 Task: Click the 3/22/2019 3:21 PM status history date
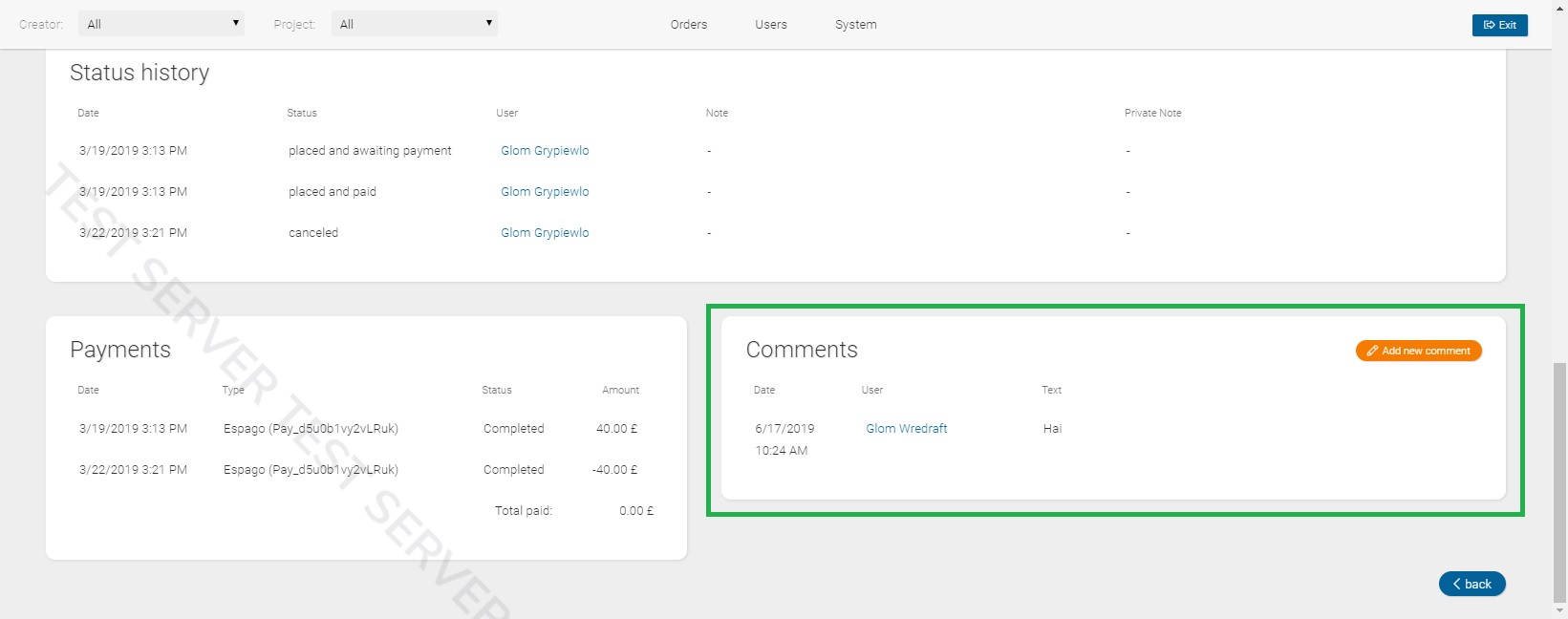(x=133, y=233)
